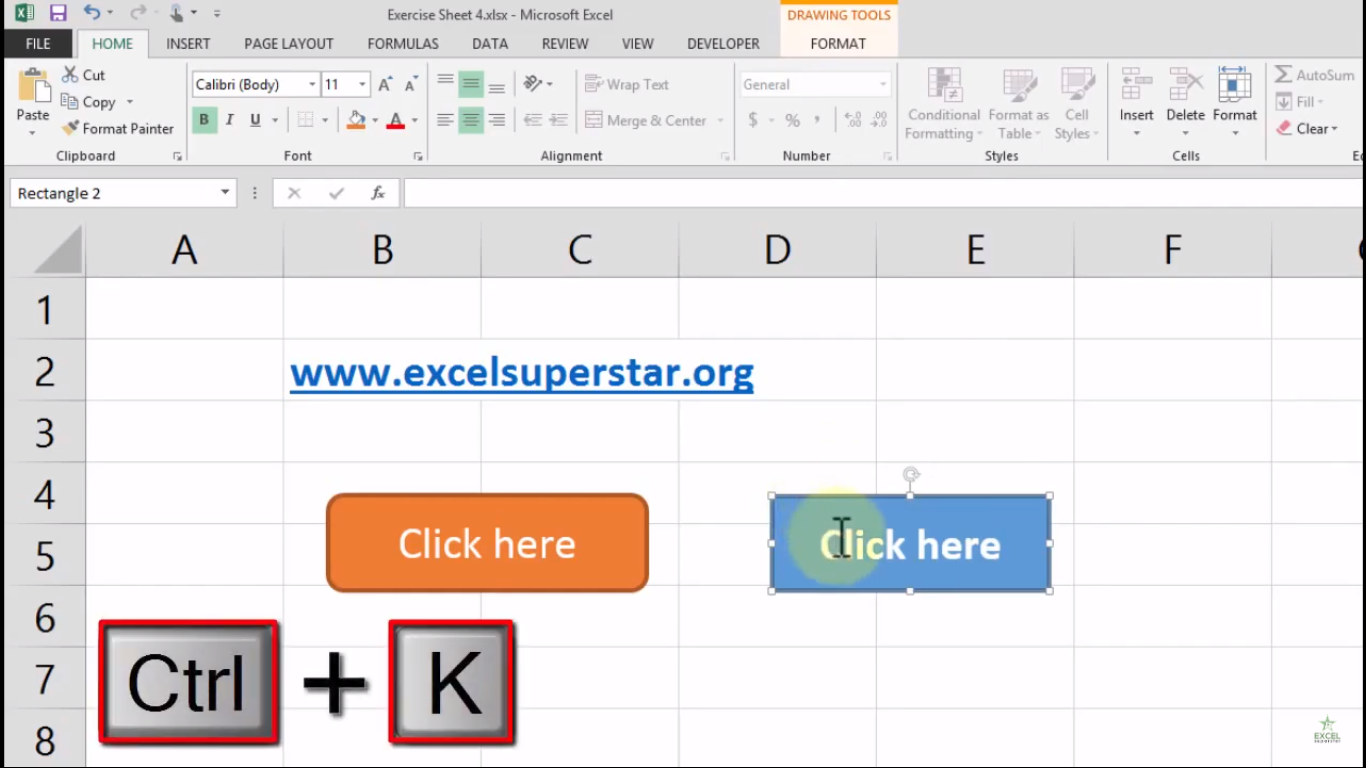1366x768 pixels.
Task: Align text to the right
Action: click(496, 120)
